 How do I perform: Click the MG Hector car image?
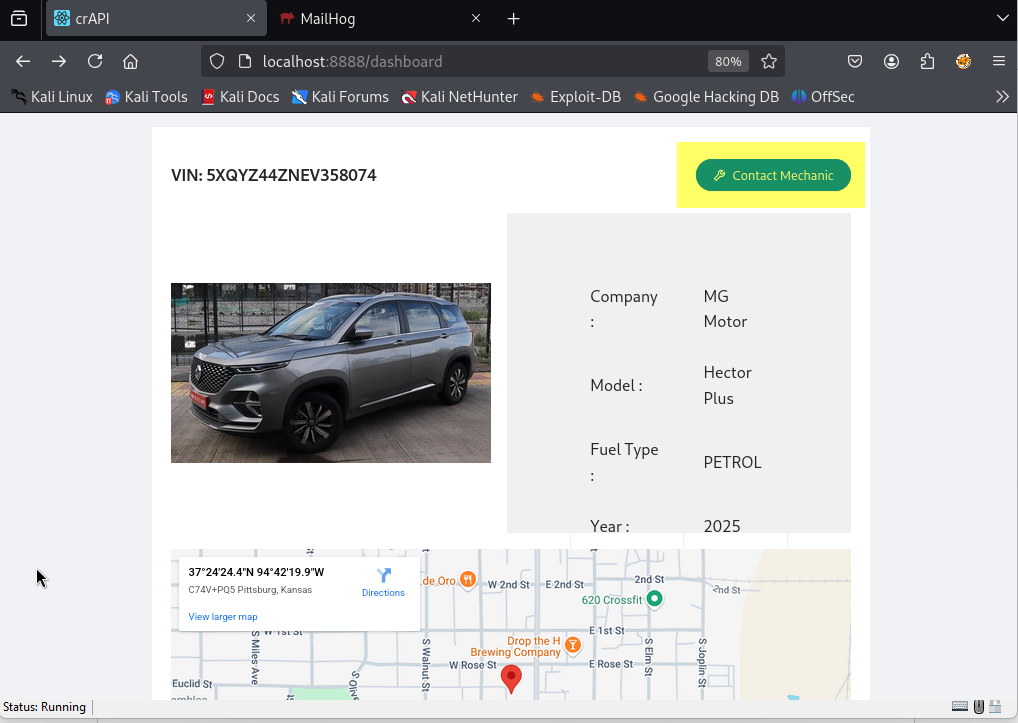point(330,373)
